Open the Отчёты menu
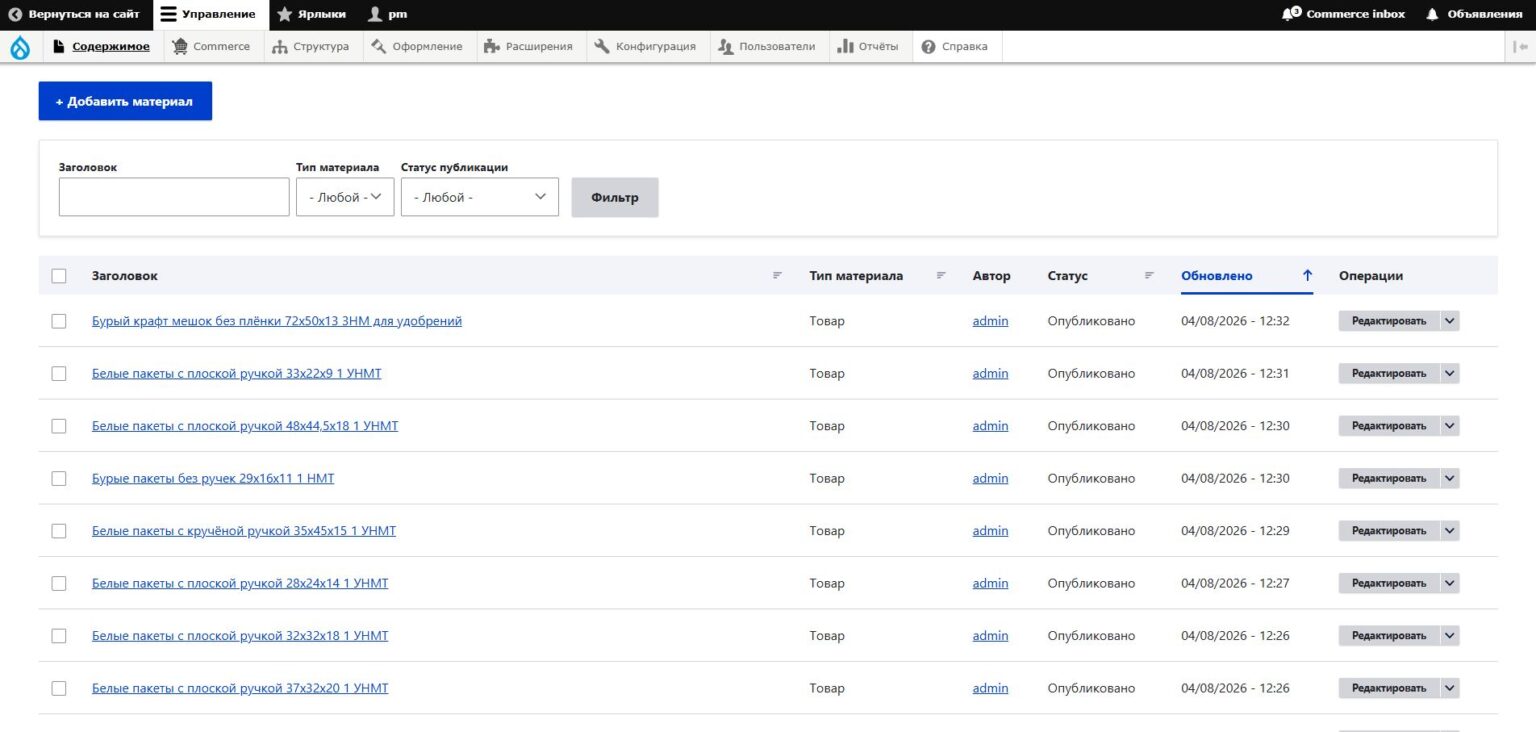This screenshot has height=732, width=1536. [x=868, y=46]
